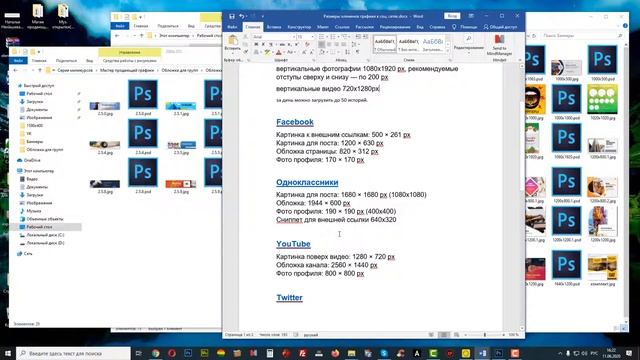640x360 pixels.
Task: Click the back arrow in the Обложки Explorer window
Action: [x=16, y=70]
